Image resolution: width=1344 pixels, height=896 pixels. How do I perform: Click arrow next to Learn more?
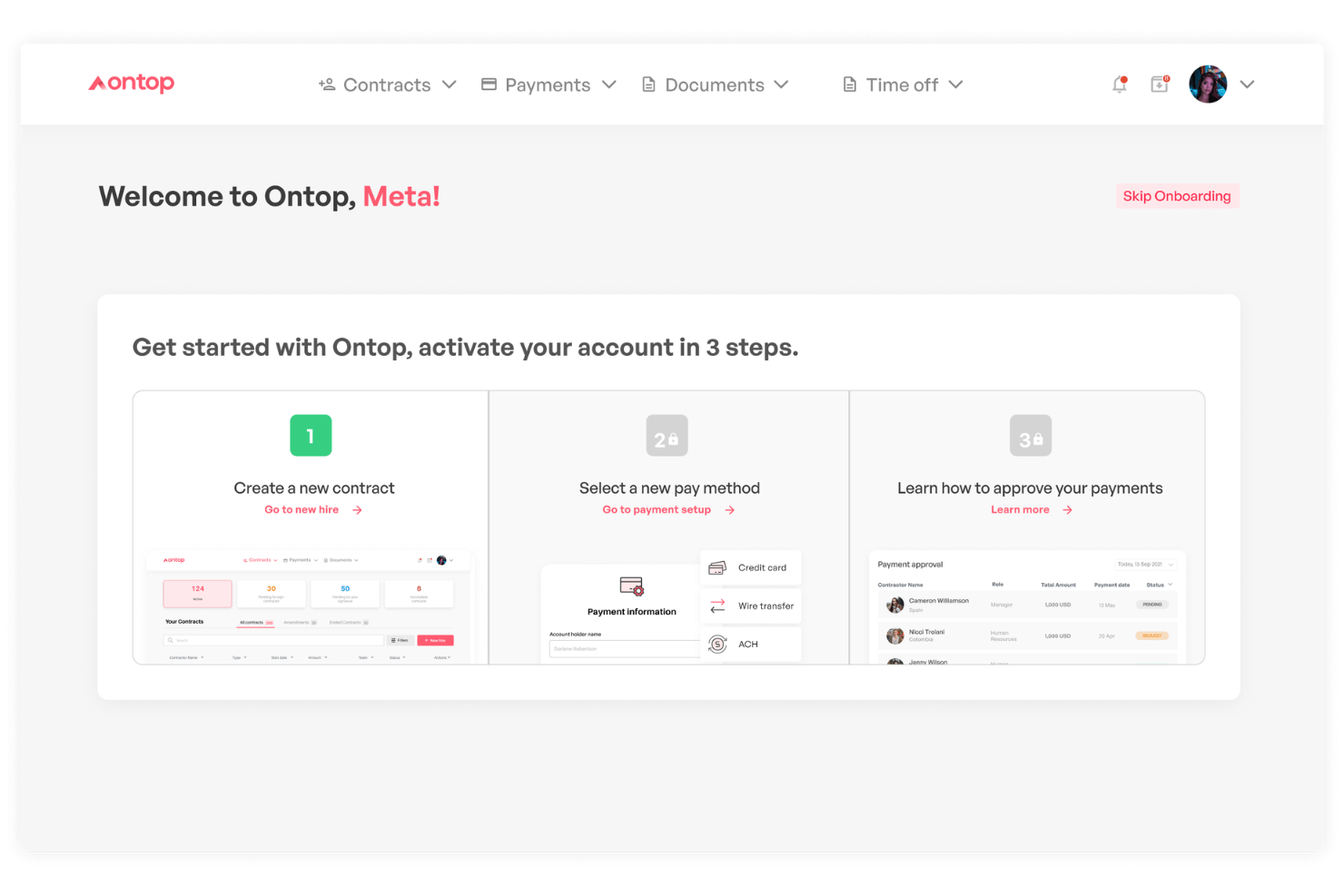coord(1068,510)
